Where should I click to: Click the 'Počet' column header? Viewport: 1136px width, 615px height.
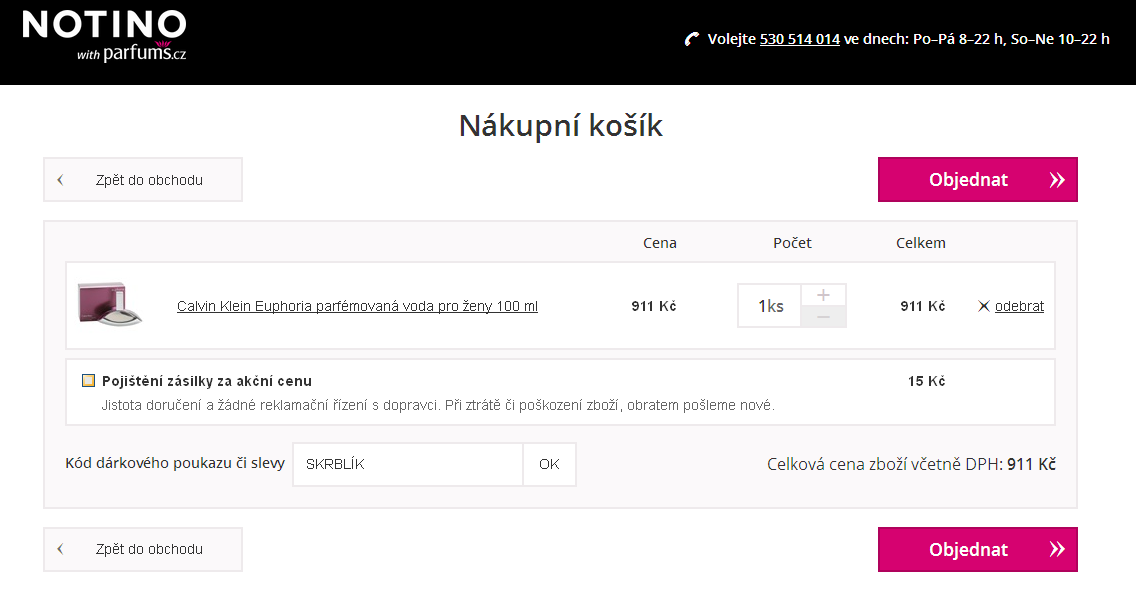pos(792,243)
